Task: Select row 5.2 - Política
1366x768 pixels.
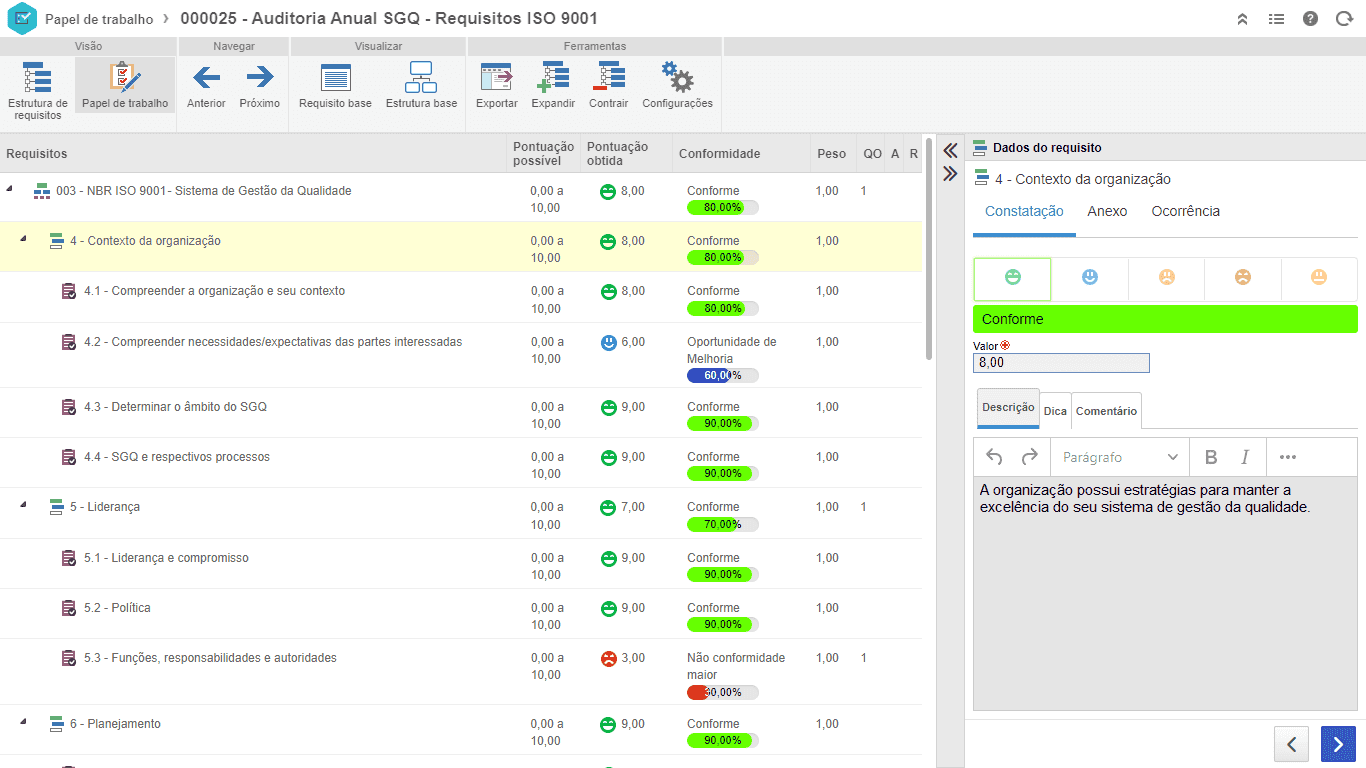Action: [460, 615]
